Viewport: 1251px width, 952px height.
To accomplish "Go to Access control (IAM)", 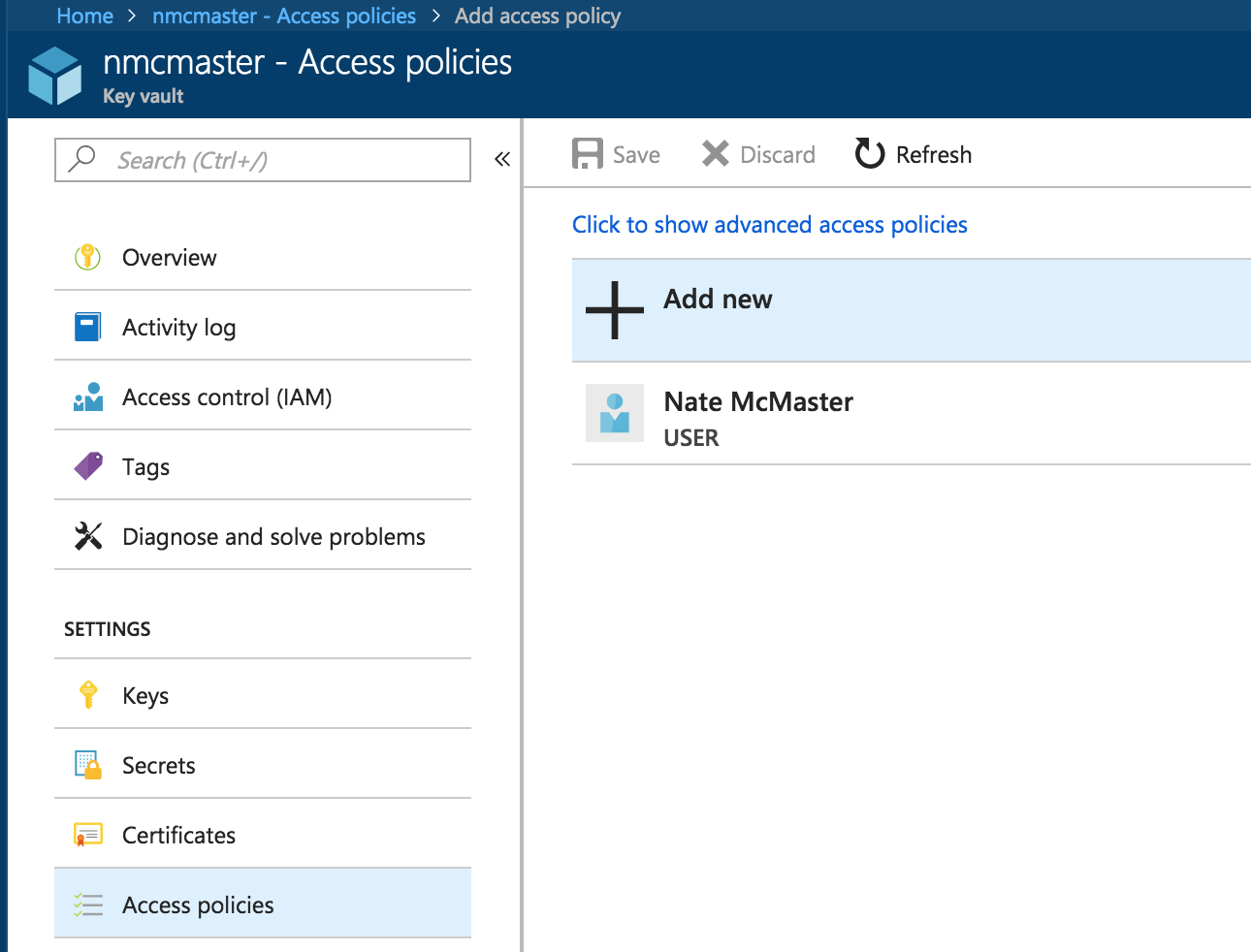I will point(263,397).
